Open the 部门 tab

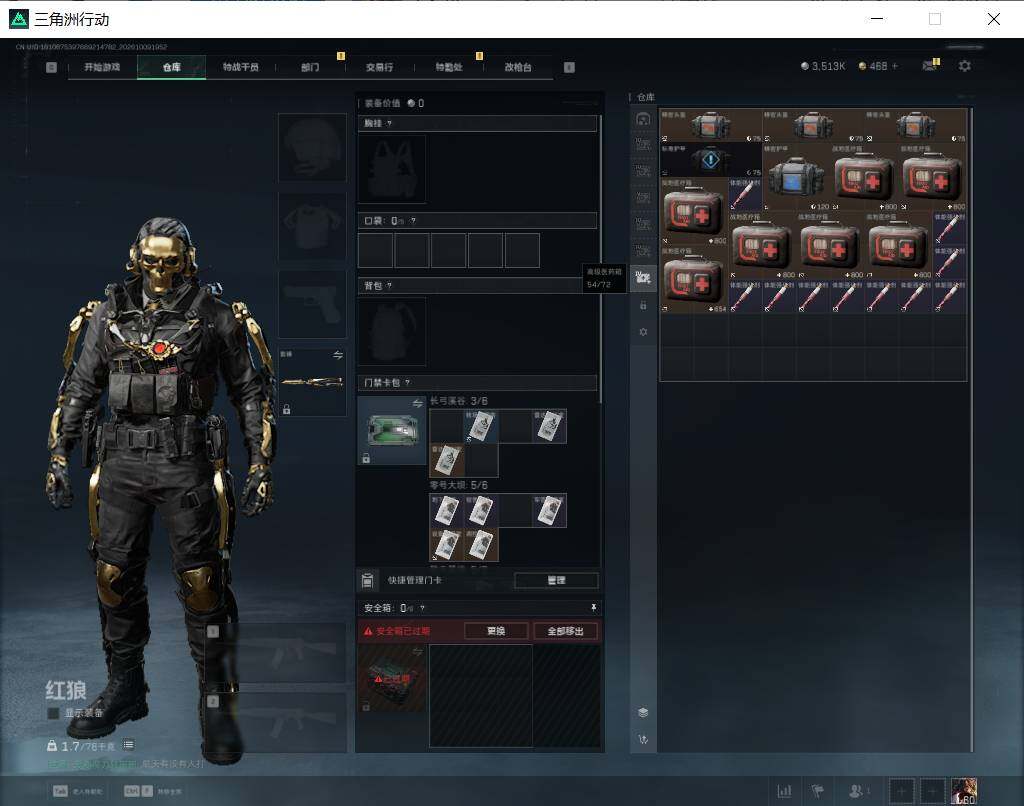coord(310,67)
